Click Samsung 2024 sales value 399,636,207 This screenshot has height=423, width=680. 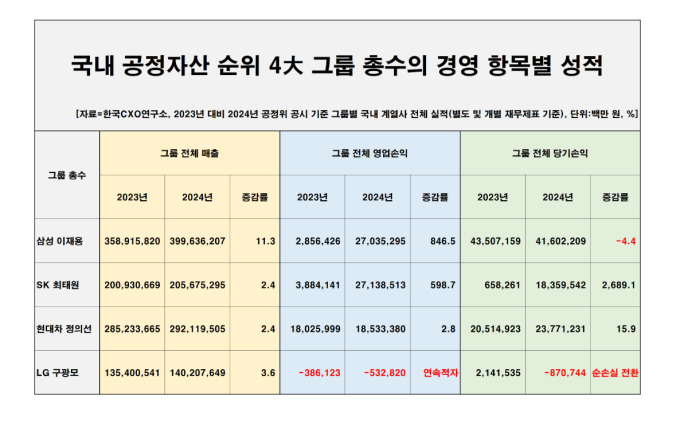197,241
